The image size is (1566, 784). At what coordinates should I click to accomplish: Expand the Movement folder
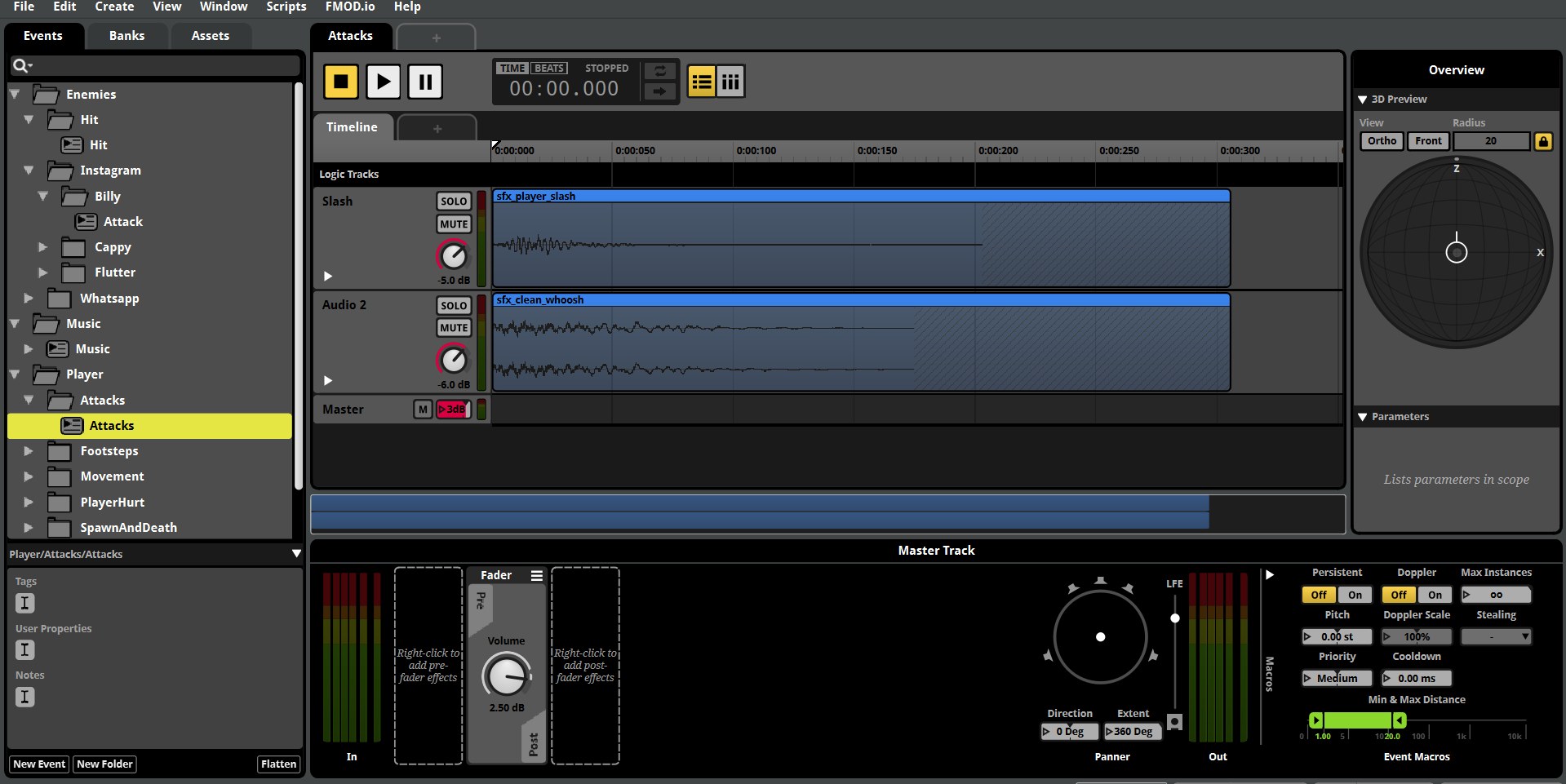29,476
